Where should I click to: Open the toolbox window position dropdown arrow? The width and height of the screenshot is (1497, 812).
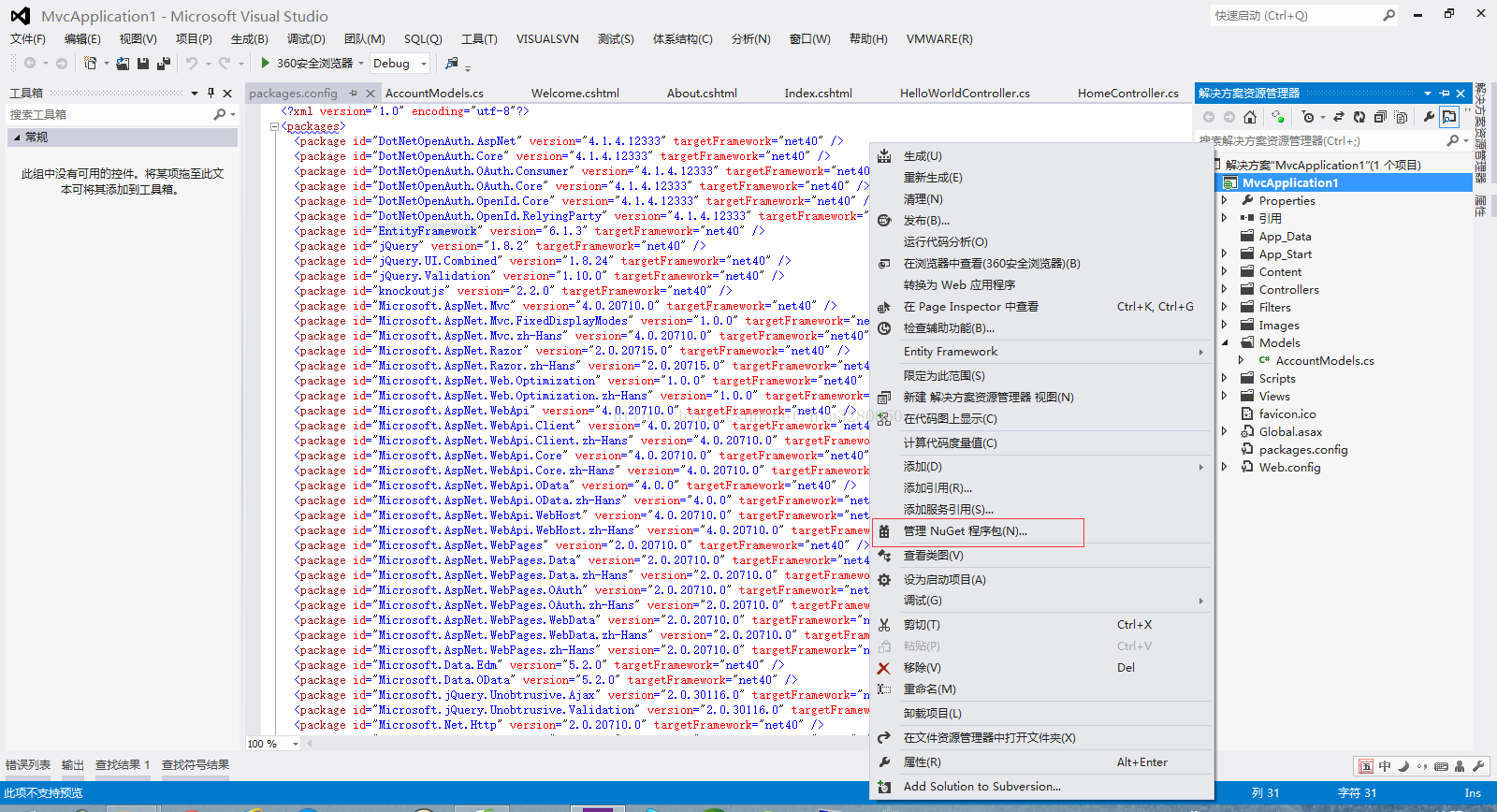tap(194, 93)
